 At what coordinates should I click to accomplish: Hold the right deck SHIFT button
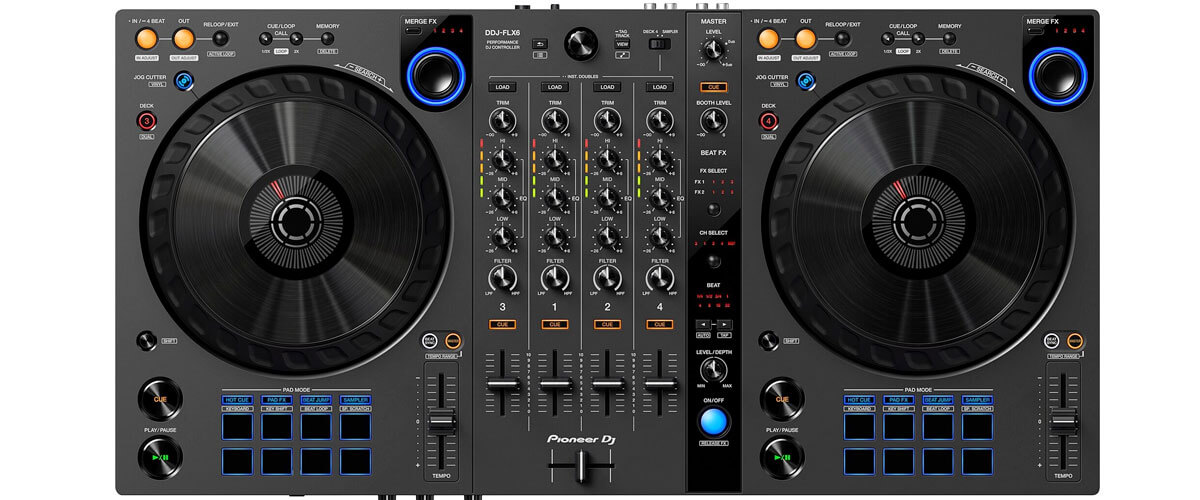tap(768, 340)
